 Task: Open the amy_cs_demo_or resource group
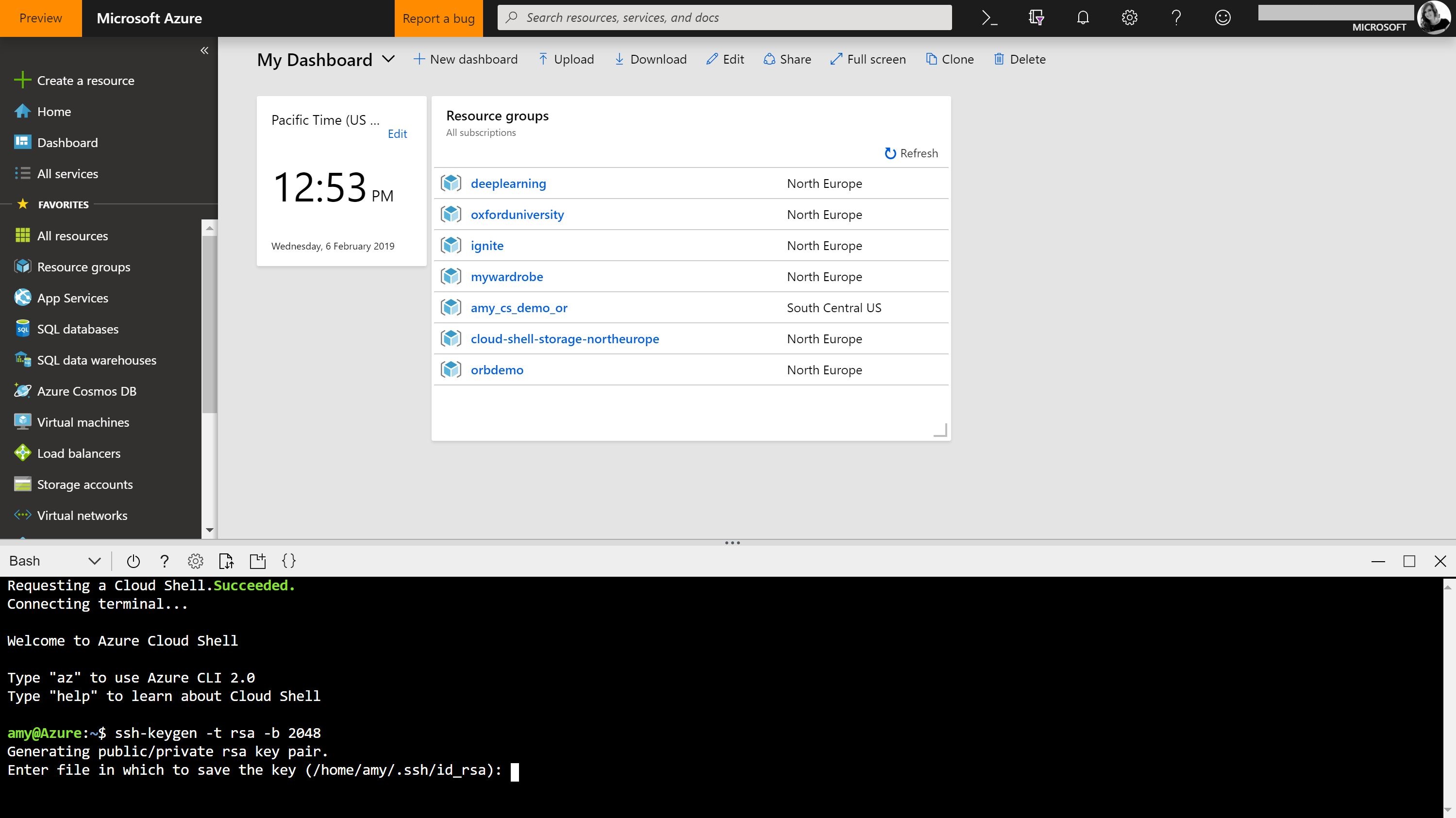(x=519, y=307)
